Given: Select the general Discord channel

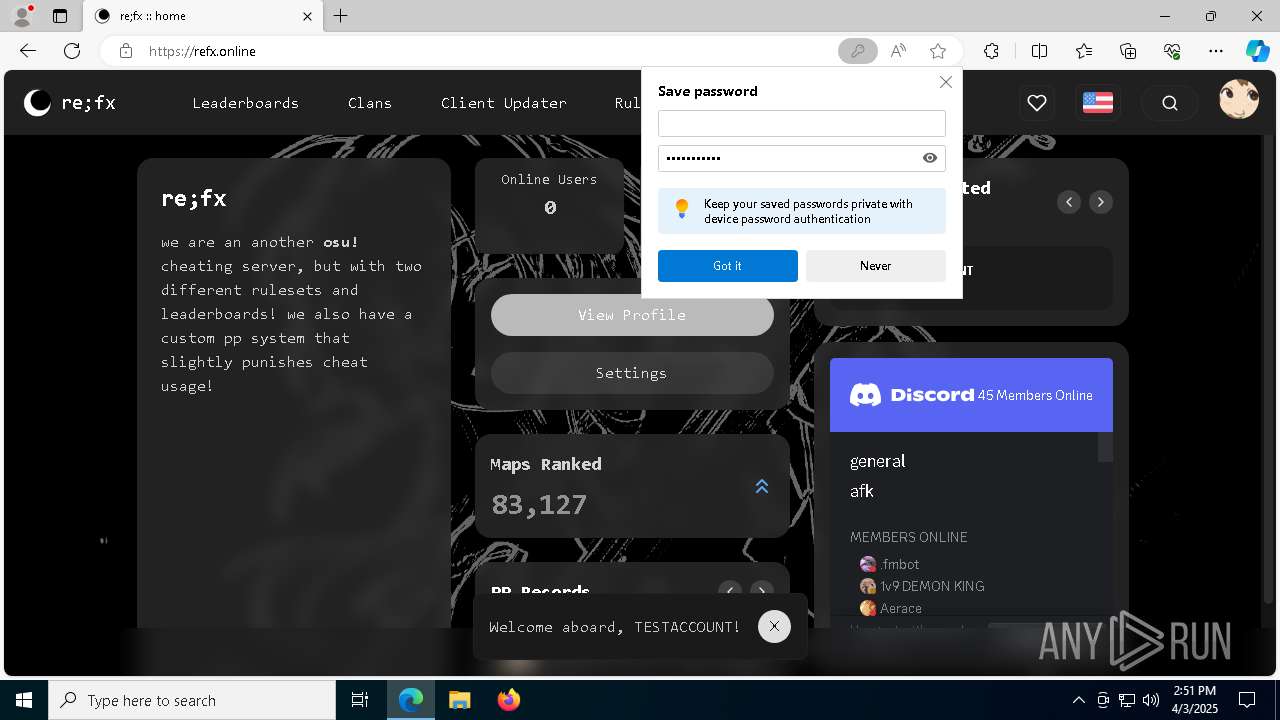Looking at the screenshot, I should [x=877, y=461].
